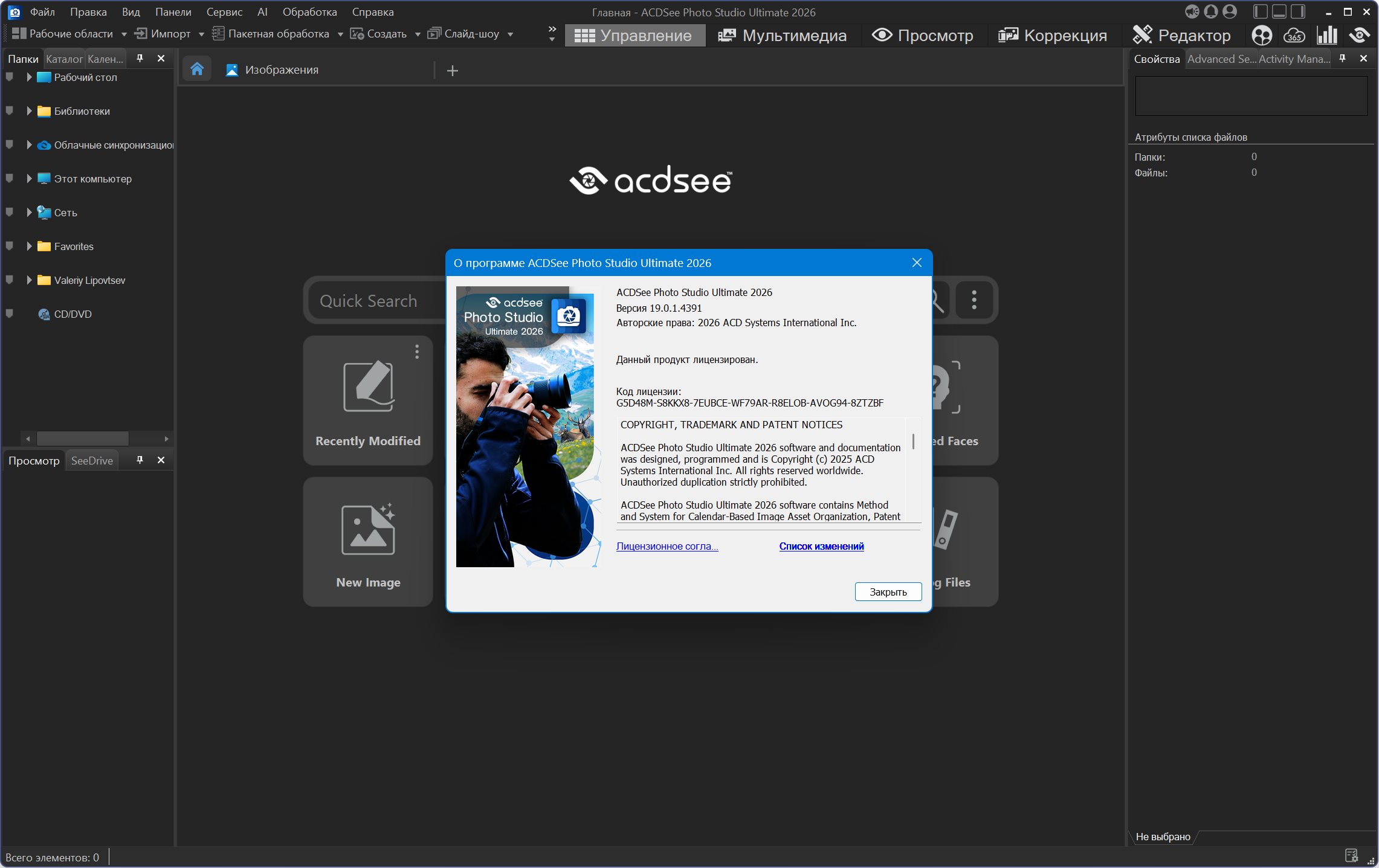This screenshot has width=1379, height=868.
Task: Open the Сервис menu
Action: pos(224,12)
